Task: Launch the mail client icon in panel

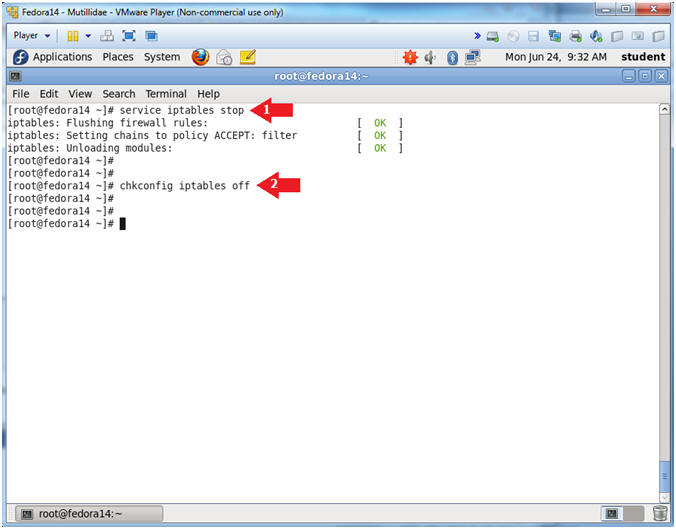Action: [224, 57]
